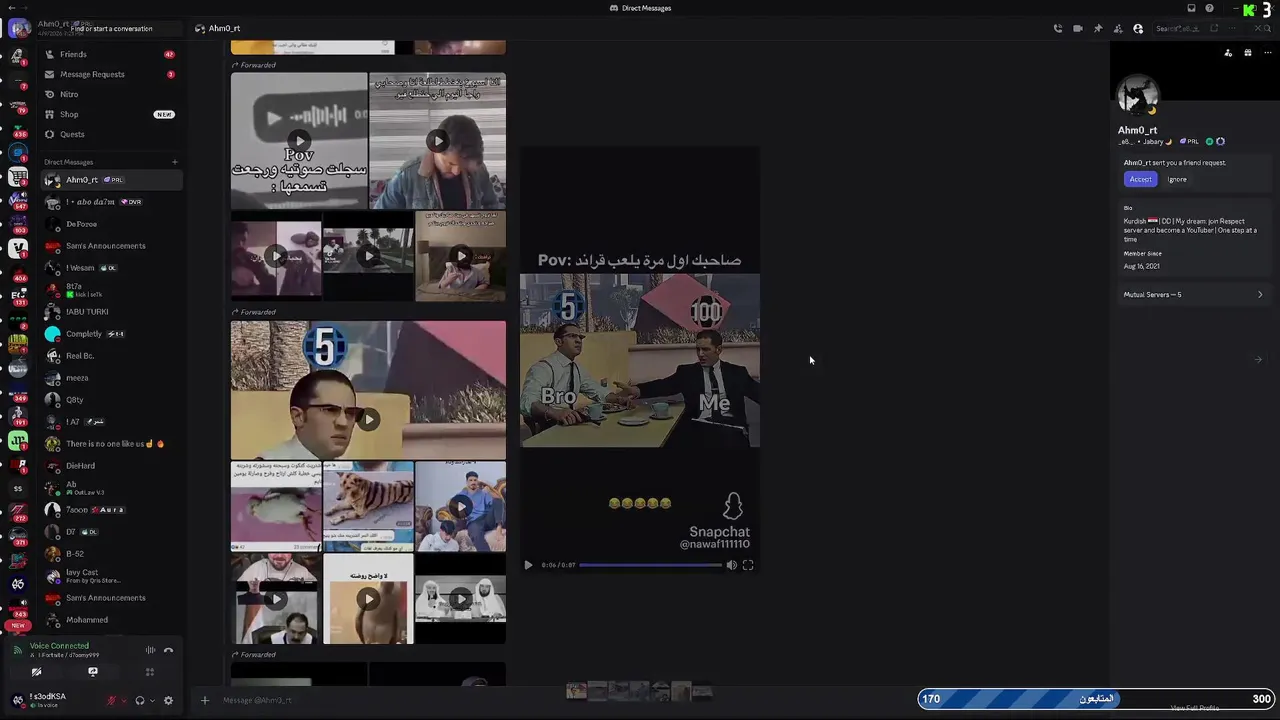Enter fullscreen on the video player
This screenshot has height=720, width=1280.
pyautogui.click(x=748, y=565)
